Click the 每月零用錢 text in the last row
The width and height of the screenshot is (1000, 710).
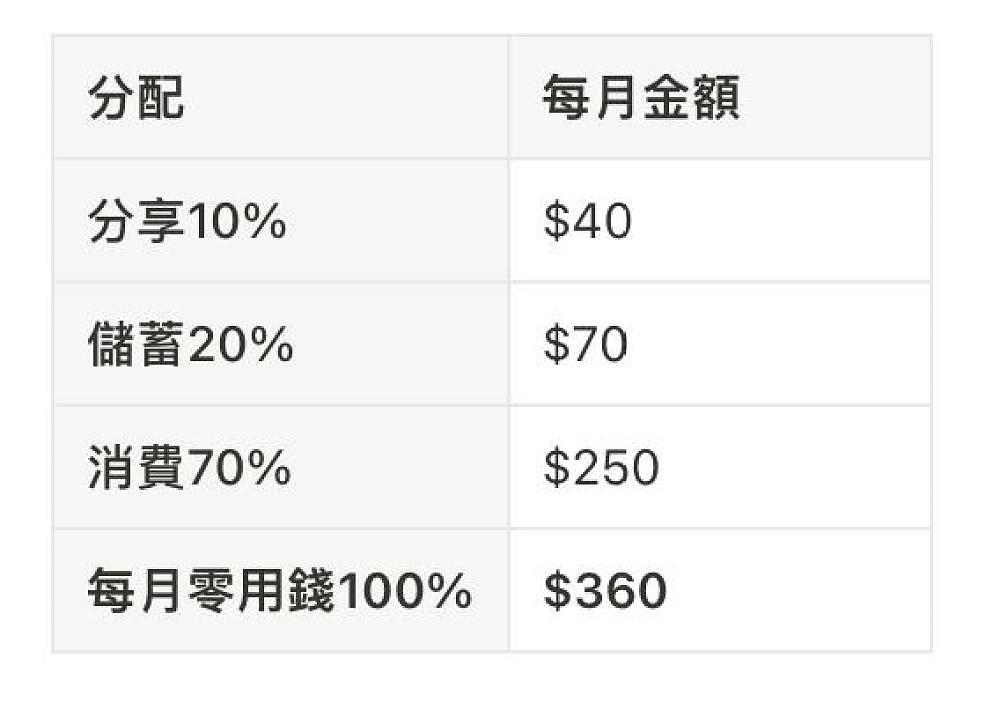pos(211,591)
